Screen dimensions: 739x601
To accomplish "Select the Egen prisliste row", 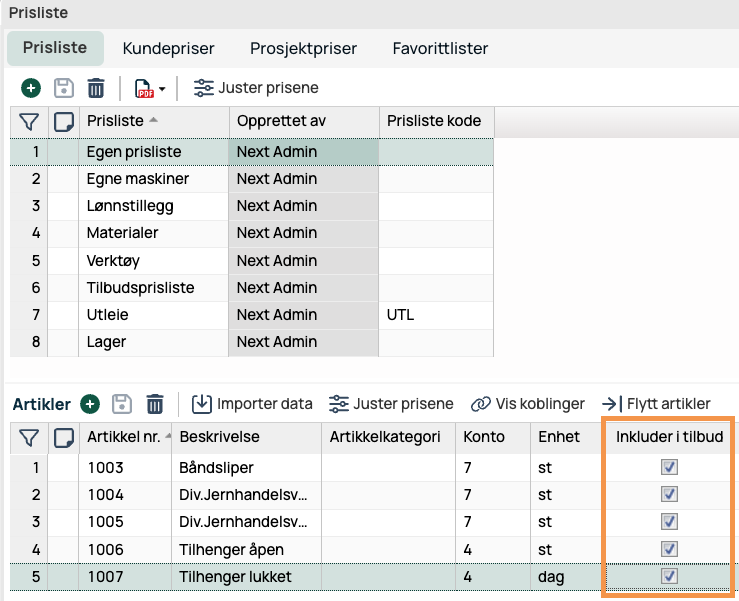I will pyautogui.click(x=252, y=152).
